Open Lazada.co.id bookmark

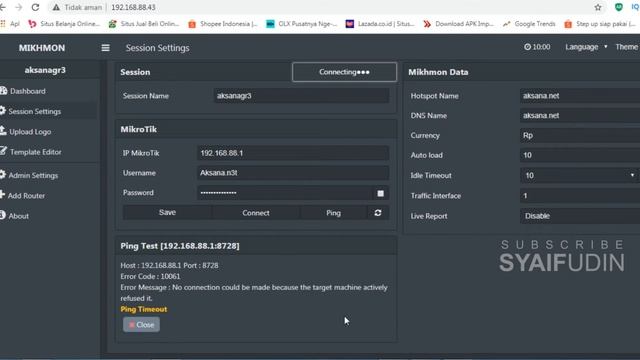click(x=380, y=24)
